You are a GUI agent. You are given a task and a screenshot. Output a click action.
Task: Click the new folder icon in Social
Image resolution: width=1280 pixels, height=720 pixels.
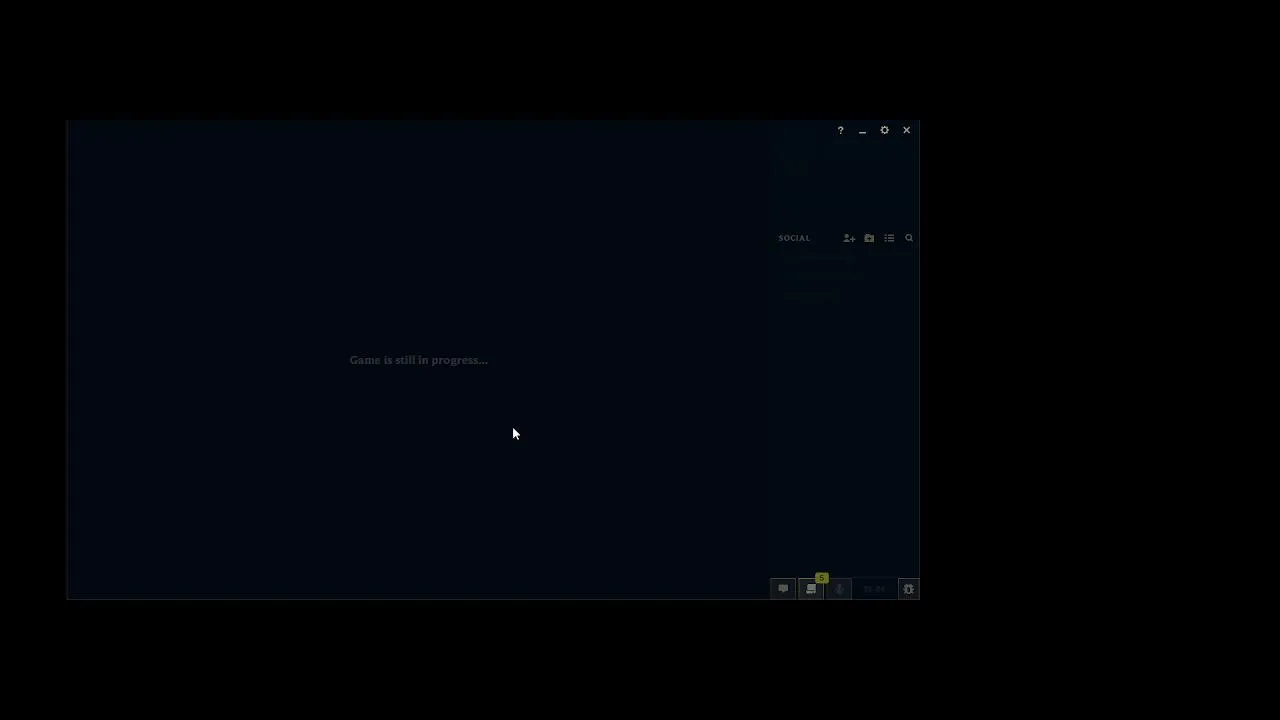[x=869, y=238]
